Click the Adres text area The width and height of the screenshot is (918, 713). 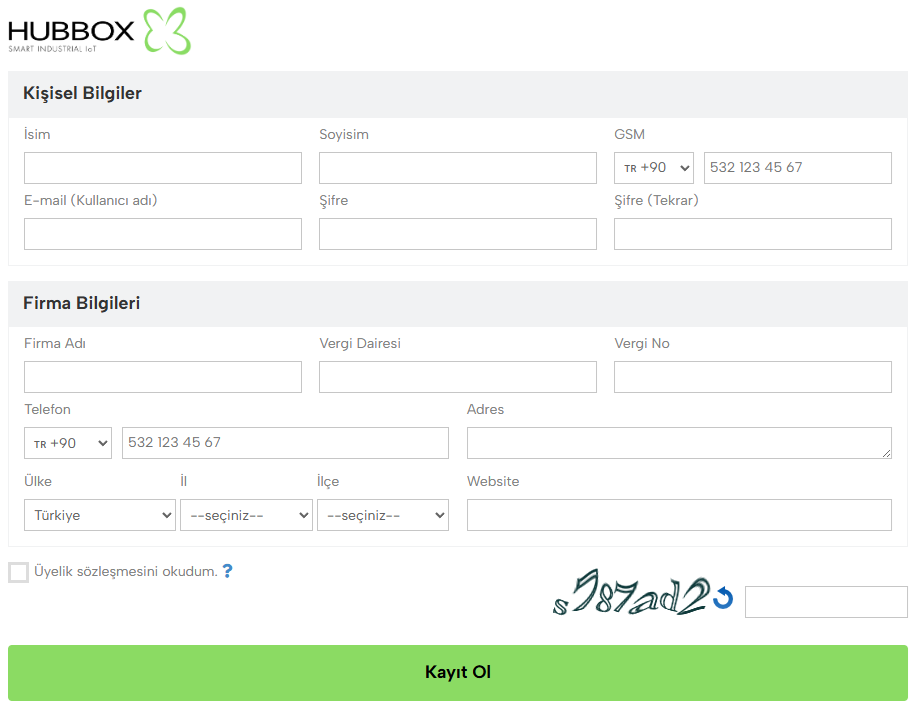click(x=679, y=443)
